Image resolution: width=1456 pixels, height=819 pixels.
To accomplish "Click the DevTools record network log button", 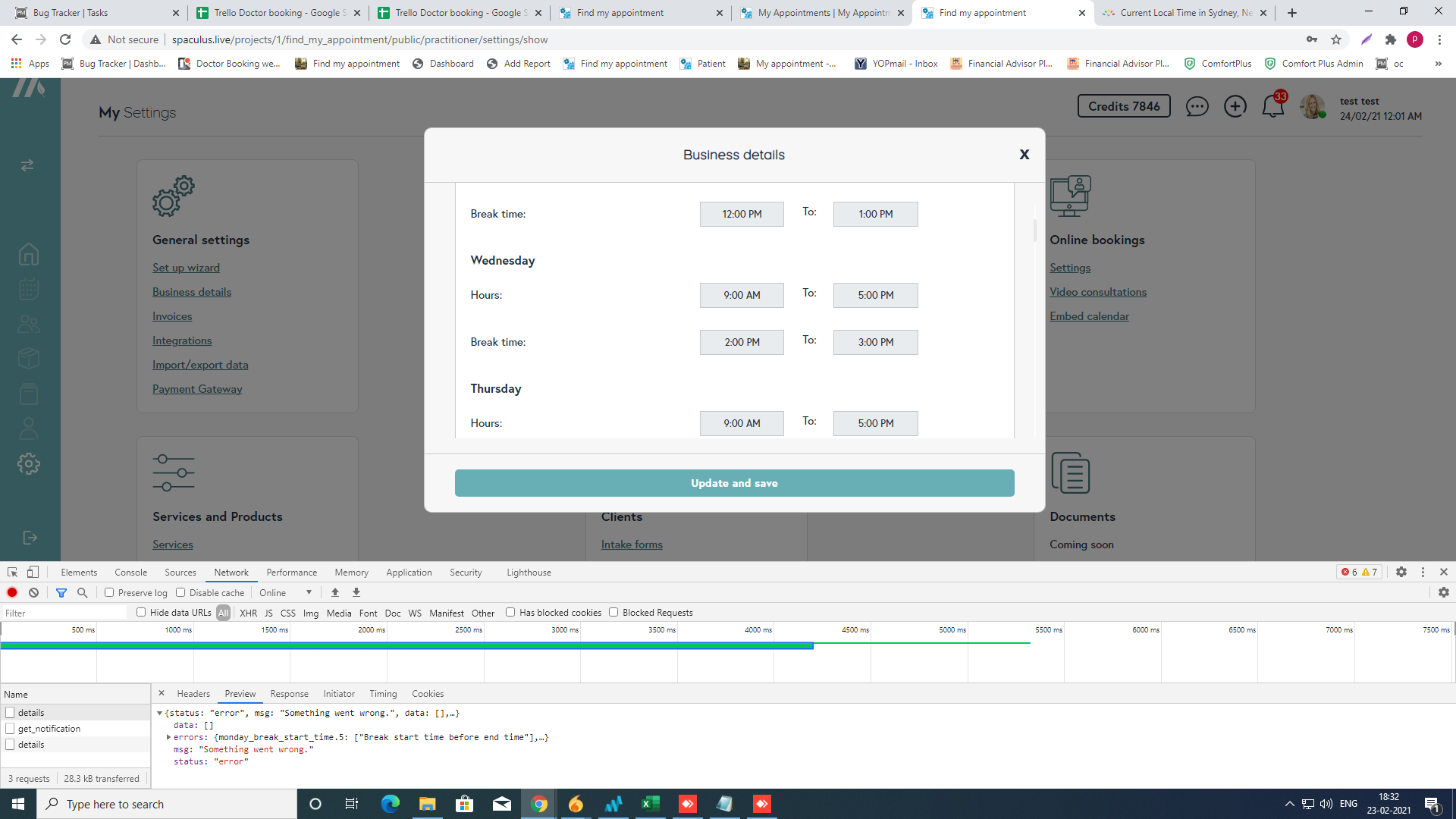I will click(12, 593).
